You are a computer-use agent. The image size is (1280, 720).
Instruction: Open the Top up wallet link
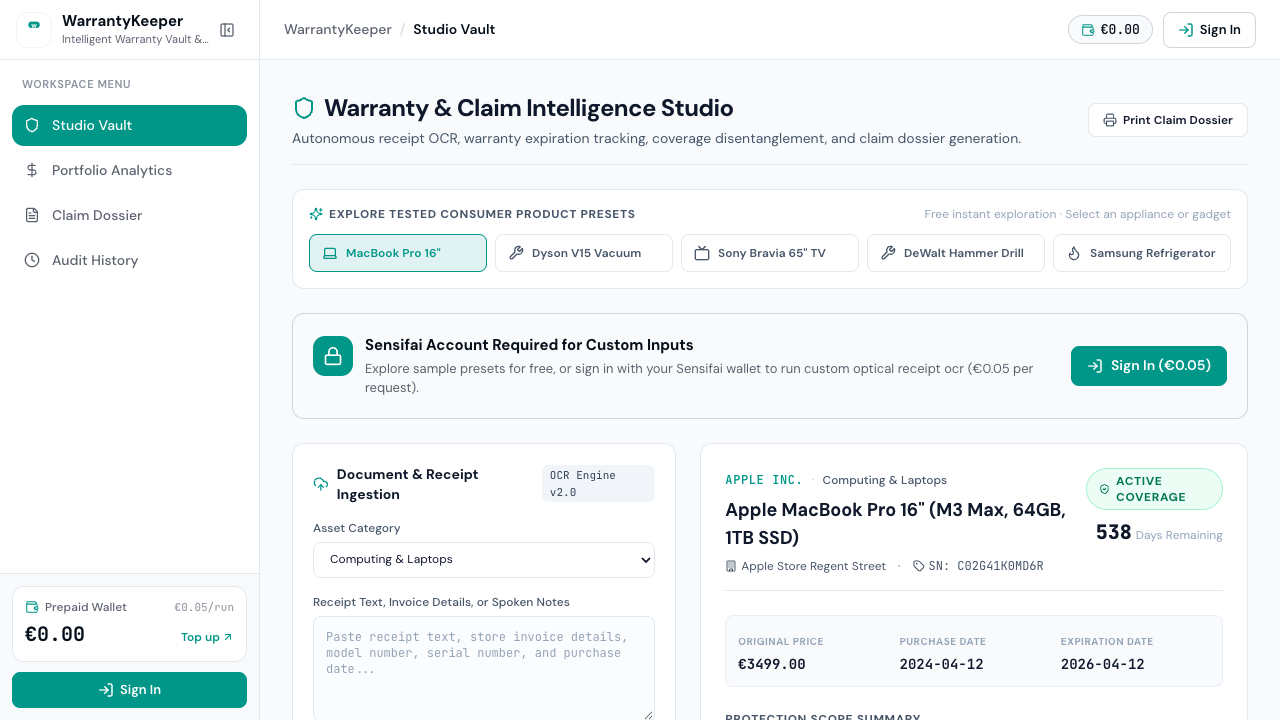207,637
